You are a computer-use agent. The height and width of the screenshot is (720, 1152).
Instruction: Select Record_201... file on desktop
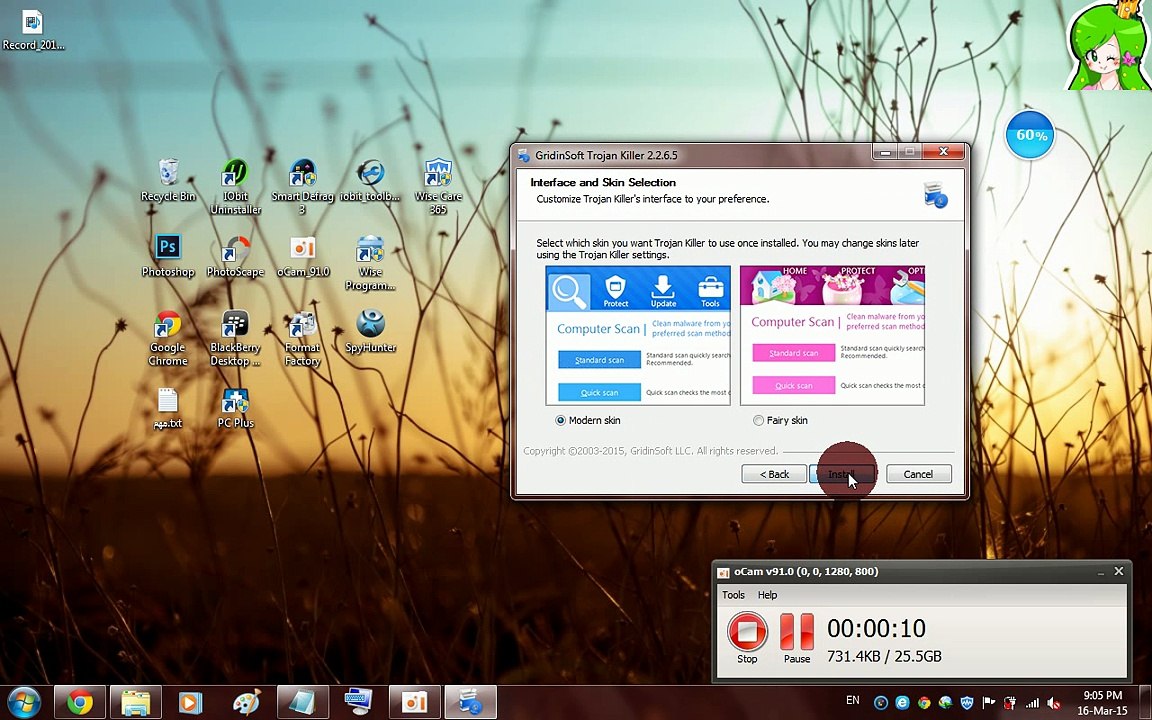pos(33,30)
